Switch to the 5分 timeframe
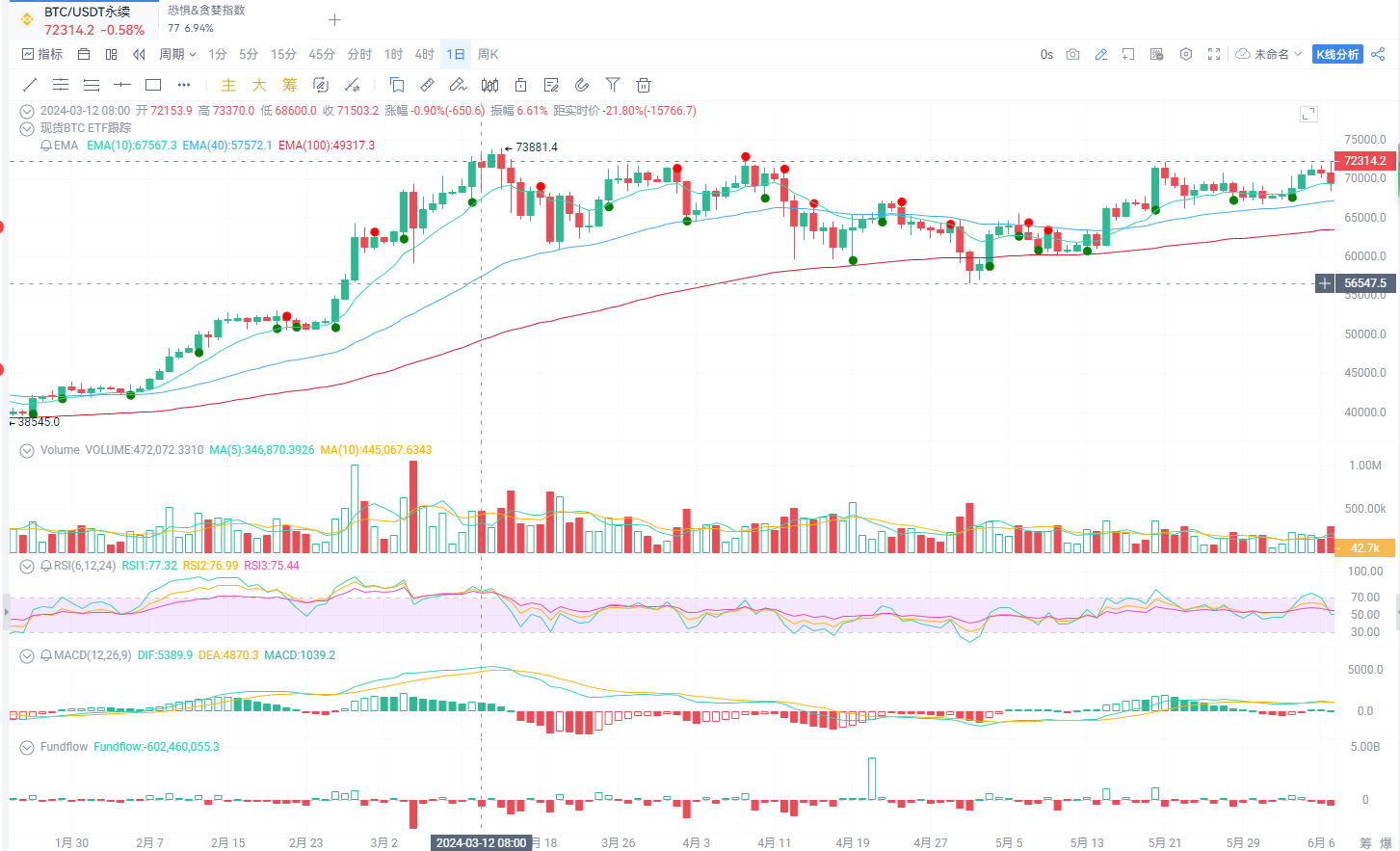The height and width of the screenshot is (851, 1400). (249, 55)
